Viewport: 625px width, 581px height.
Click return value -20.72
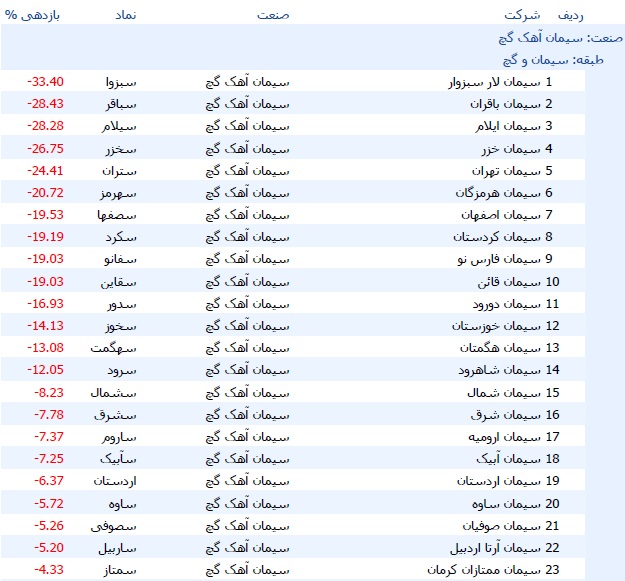tap(45, 192)
